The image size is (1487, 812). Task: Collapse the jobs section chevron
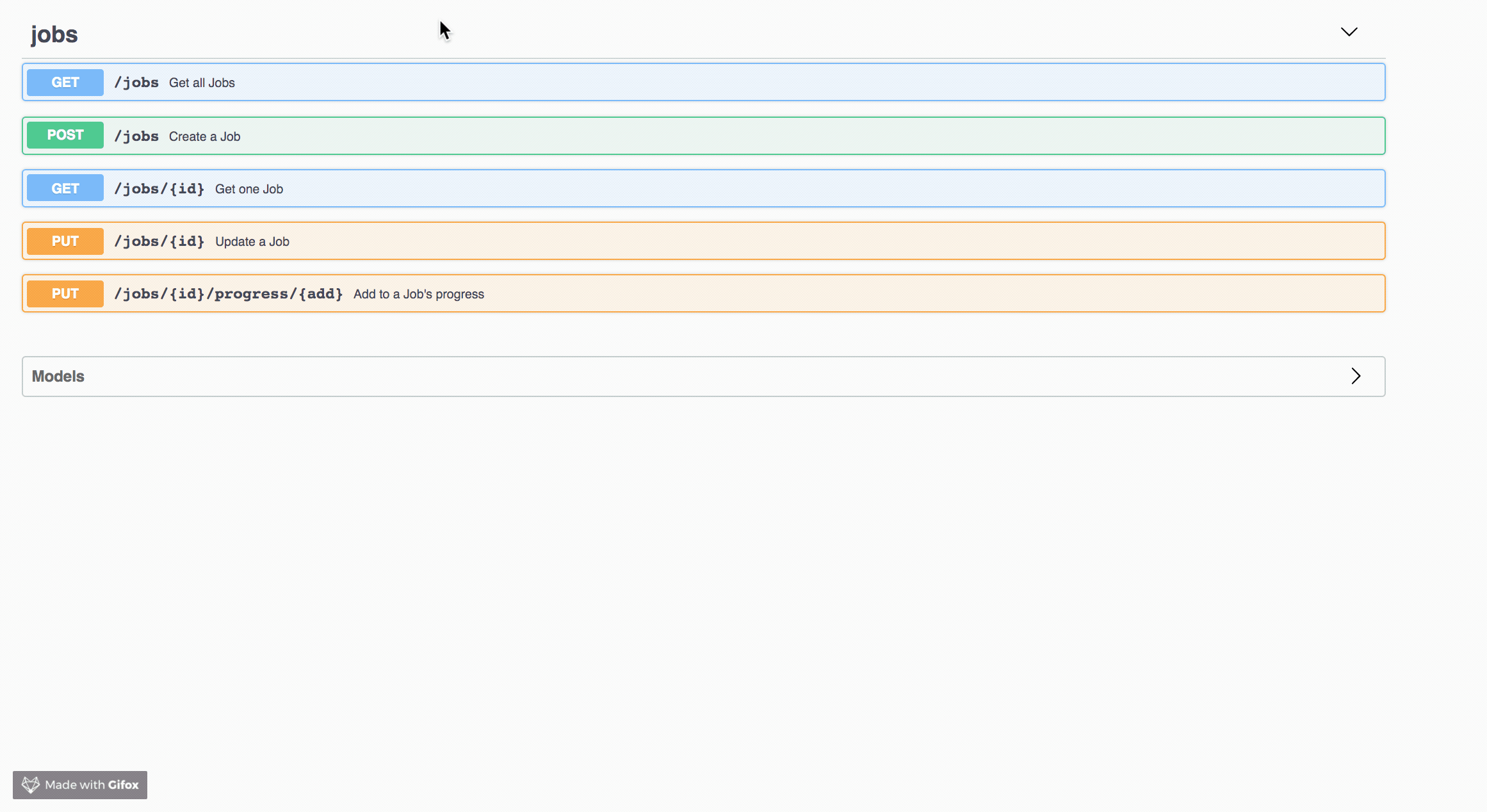(x=1349, y=32)
